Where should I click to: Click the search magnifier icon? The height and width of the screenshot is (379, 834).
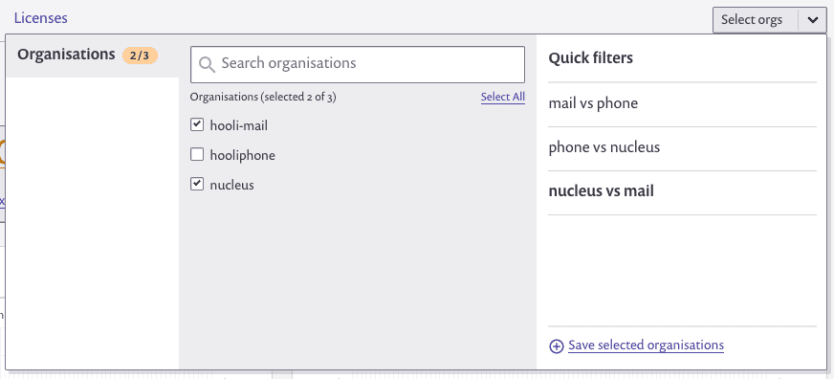(x=206, y=64)
